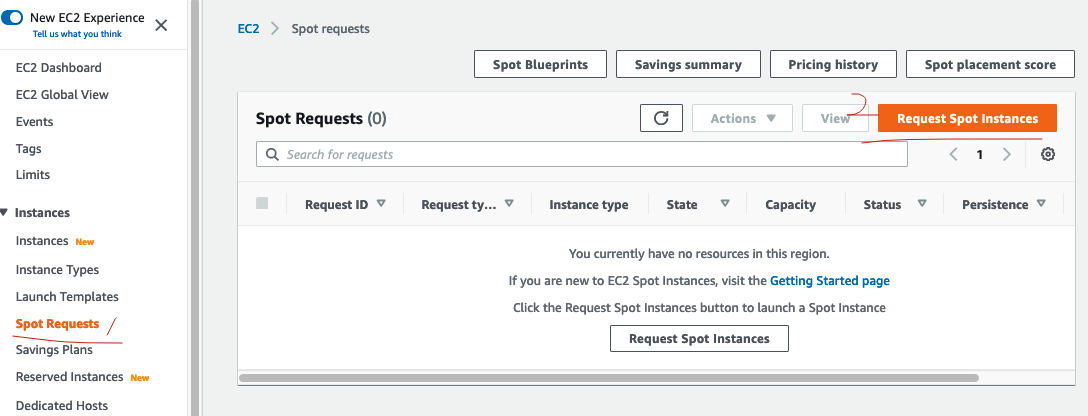The image size is (1088, 416).
Task: Open Events in the sidebar
Action: [x=35, y=121]
